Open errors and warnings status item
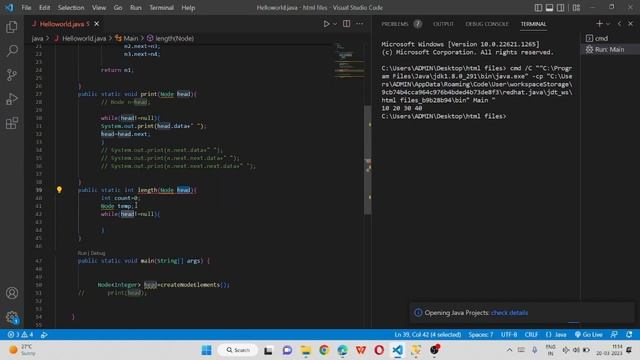Image resolution: width=640 pixels, height=360 pixels. pos(20,335)
